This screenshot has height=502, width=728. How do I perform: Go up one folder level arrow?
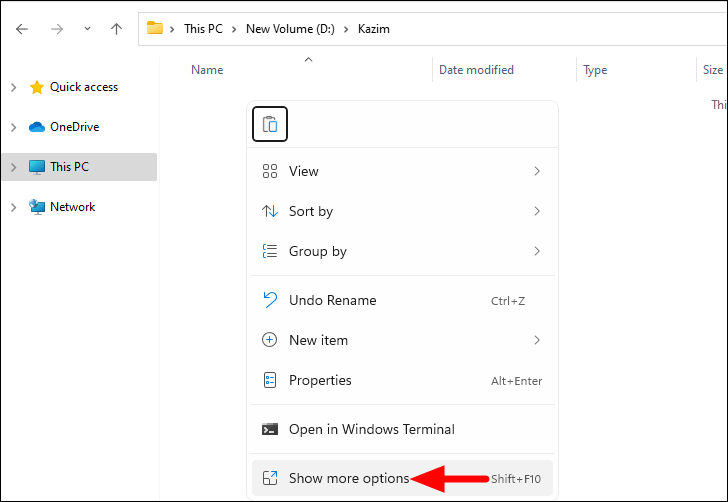(117, 29)
